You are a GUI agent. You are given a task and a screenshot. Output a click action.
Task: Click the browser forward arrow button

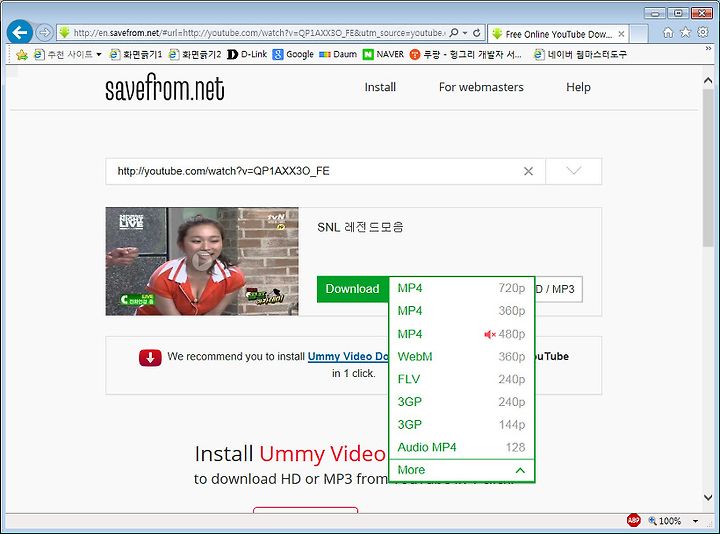click(x=44, y=33)
